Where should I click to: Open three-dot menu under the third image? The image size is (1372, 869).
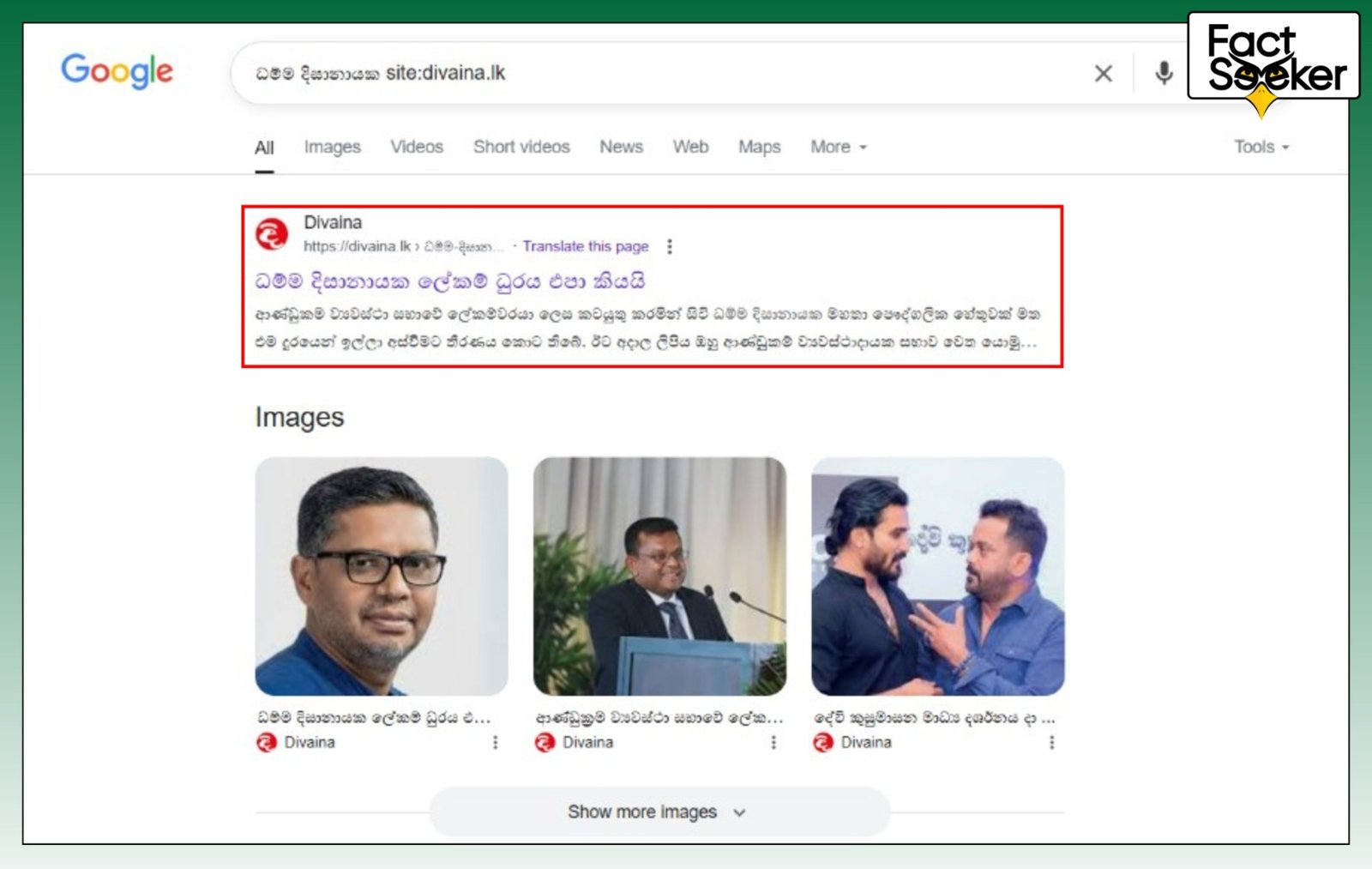point(1051,742)
